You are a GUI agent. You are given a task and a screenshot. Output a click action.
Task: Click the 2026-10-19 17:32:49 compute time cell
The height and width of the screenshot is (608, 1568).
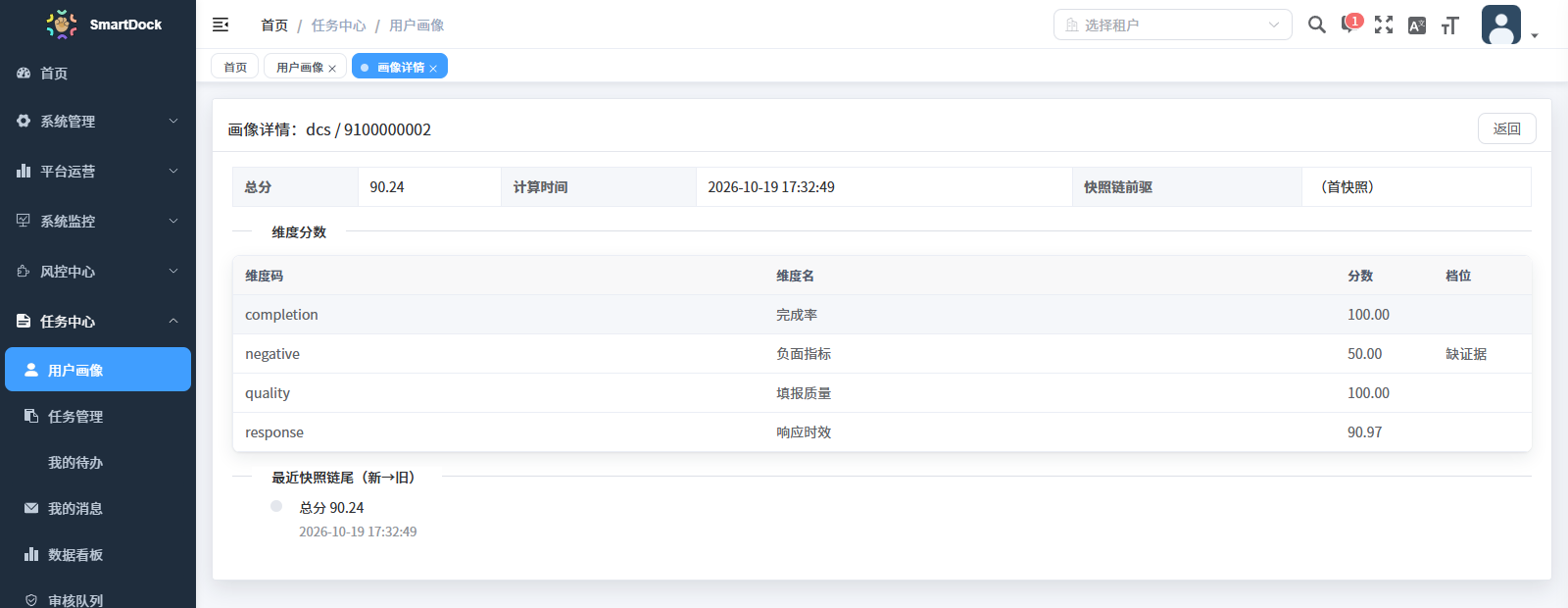(x=884, y=187)
